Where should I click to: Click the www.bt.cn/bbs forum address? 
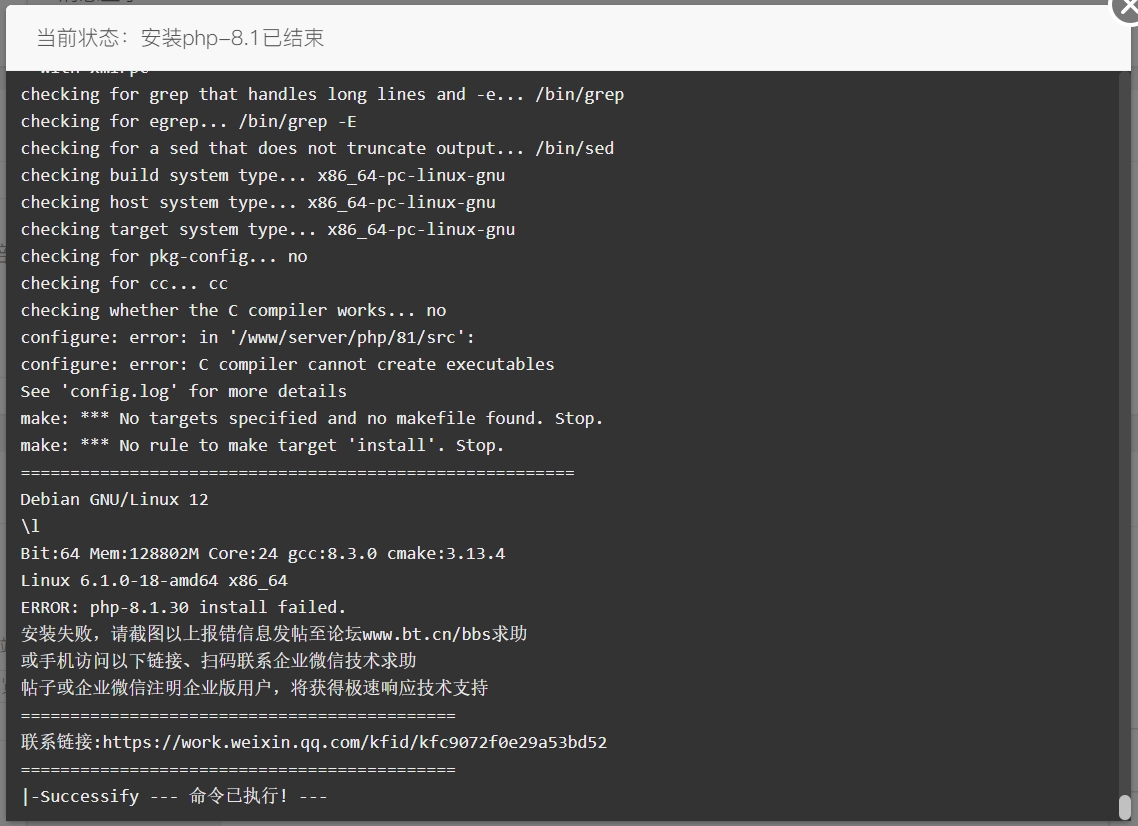427,634
